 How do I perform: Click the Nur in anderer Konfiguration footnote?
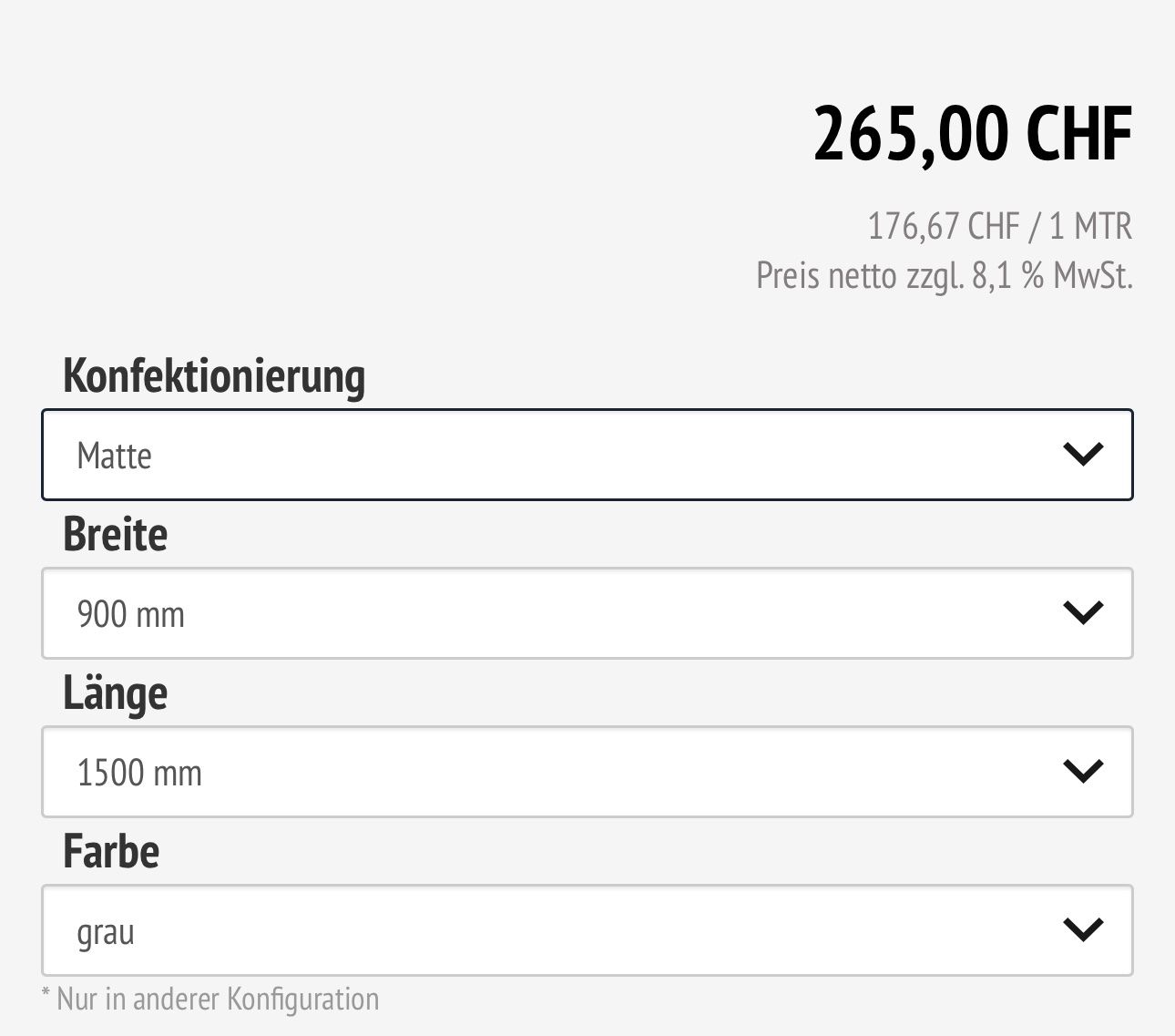[210, 999]
